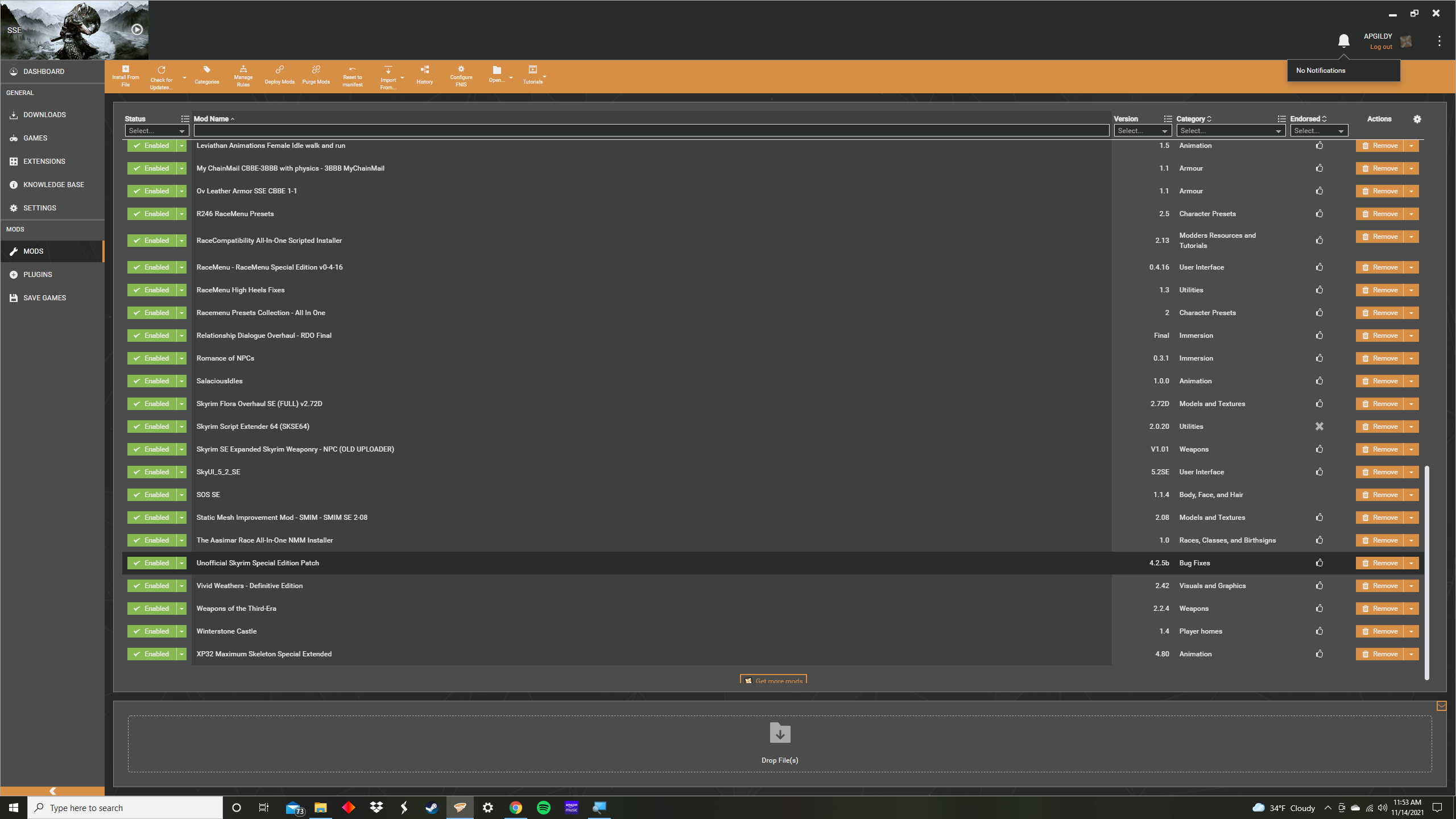Image resolution: width=1456 pixels, height=819 pixels.
Task: Click the mod list vertical scrollbar
Action: (x=1426, y=573)
